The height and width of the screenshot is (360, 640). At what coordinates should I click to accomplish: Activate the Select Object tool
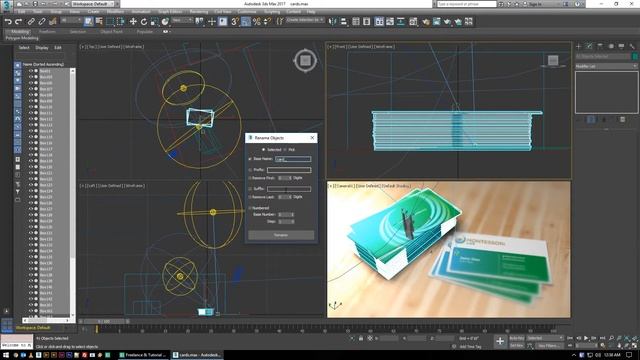pos(89,21)
